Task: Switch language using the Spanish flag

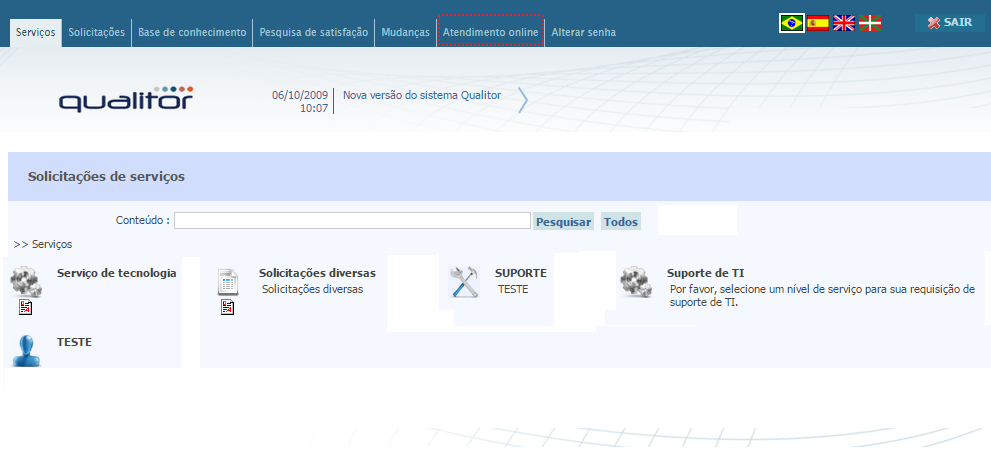Action: [818, 23]
